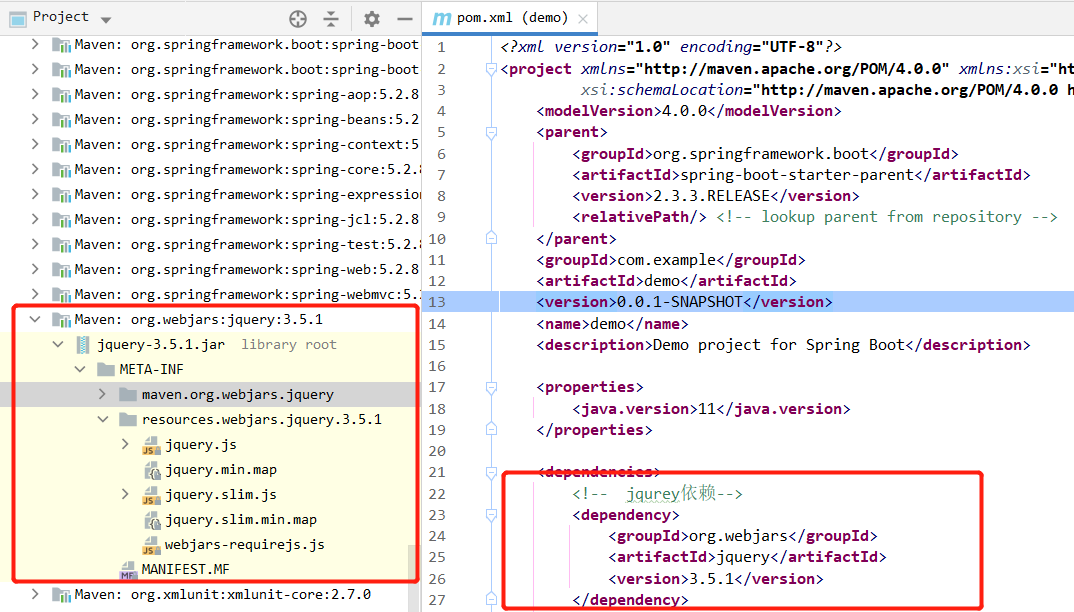1074x612 pixels.
Task: Click spring-test library icon
Action: point(62,245)
